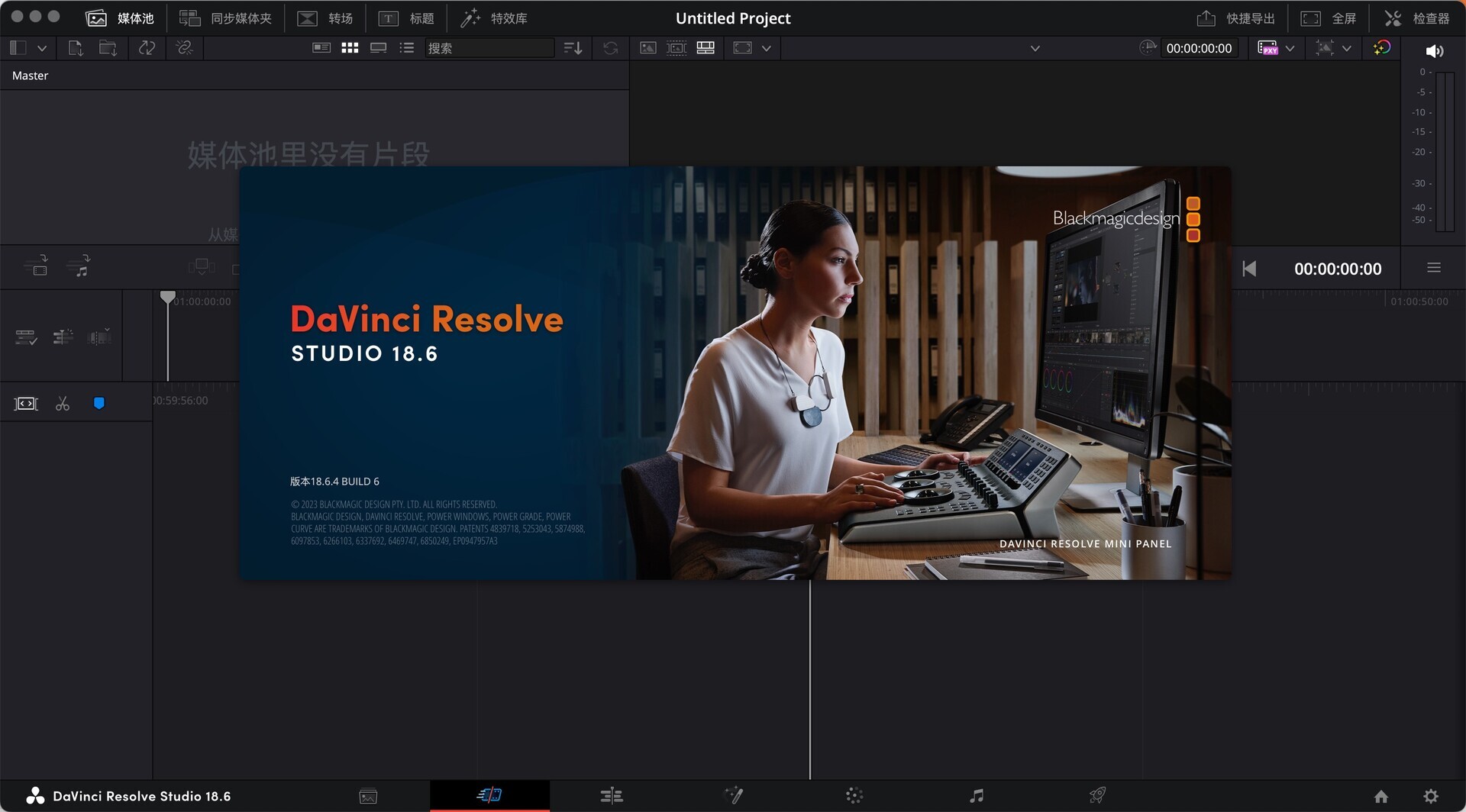Click the sync clips icon
The image size is (1466, 812).
click(147, 48)
